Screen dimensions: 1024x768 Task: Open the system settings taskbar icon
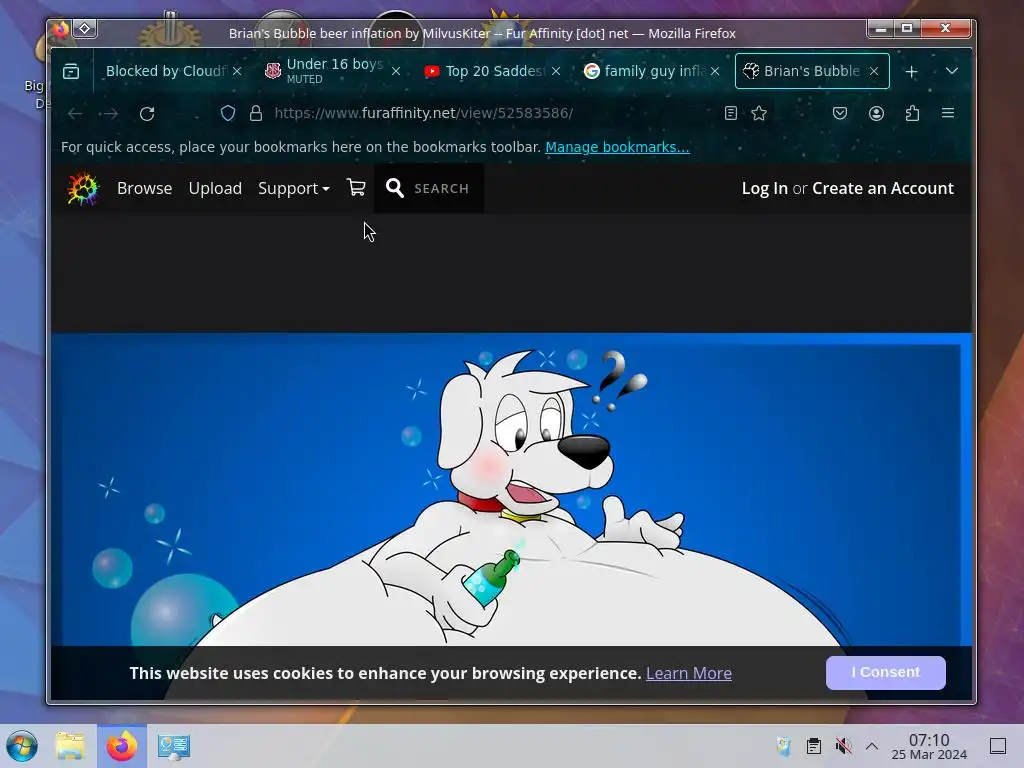[x=174, y=746]
